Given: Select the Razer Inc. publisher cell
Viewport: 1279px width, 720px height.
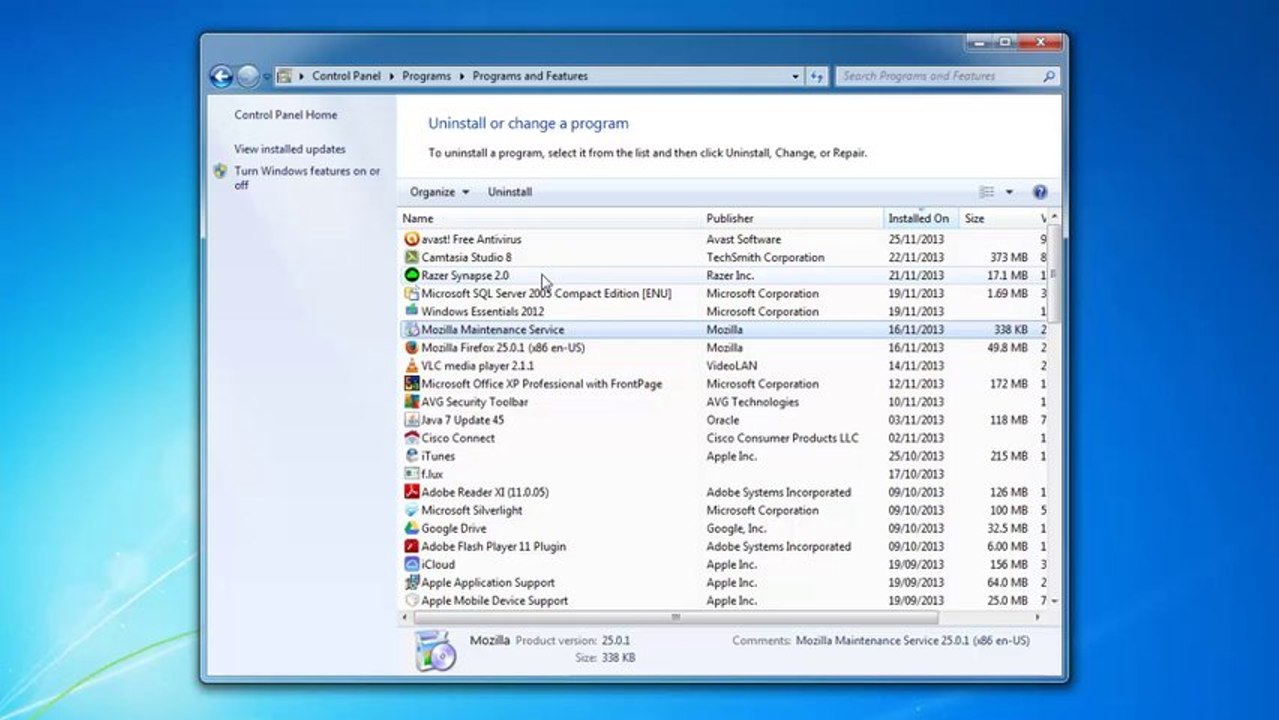Looking at the screenshot, I should 730,275.
